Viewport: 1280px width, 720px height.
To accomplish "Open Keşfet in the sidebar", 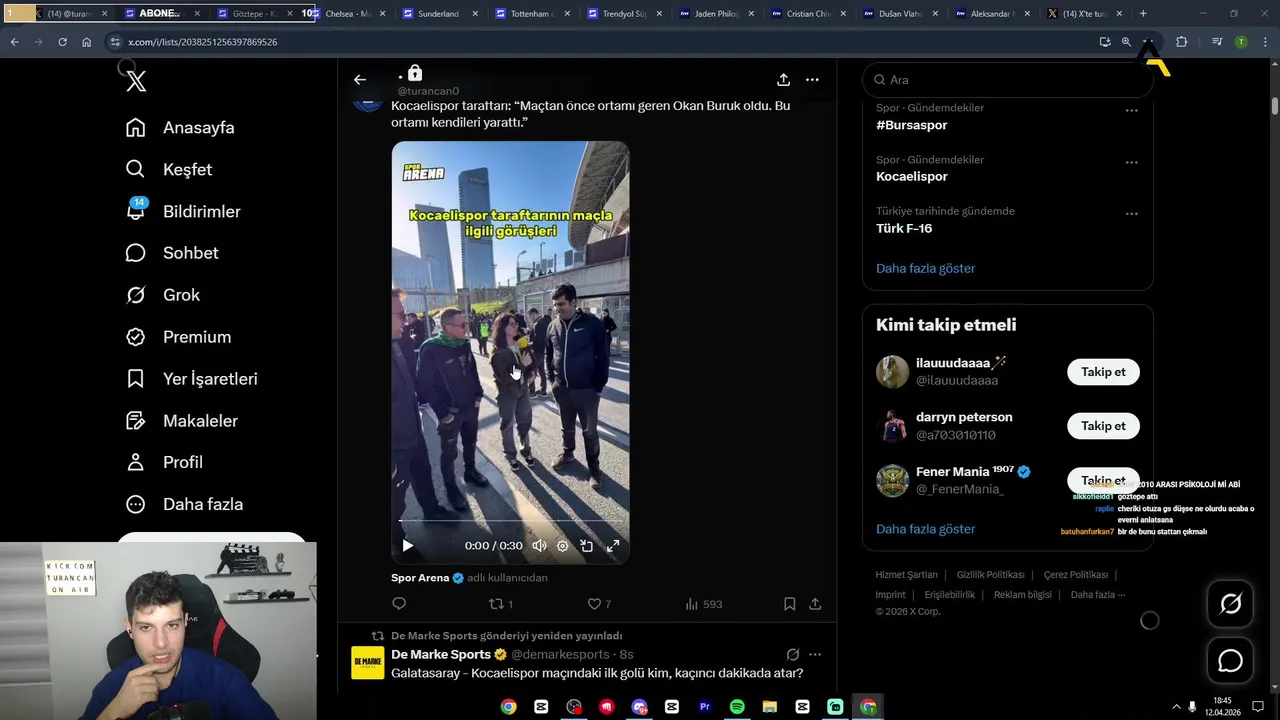I will click(x=169, y=170).
